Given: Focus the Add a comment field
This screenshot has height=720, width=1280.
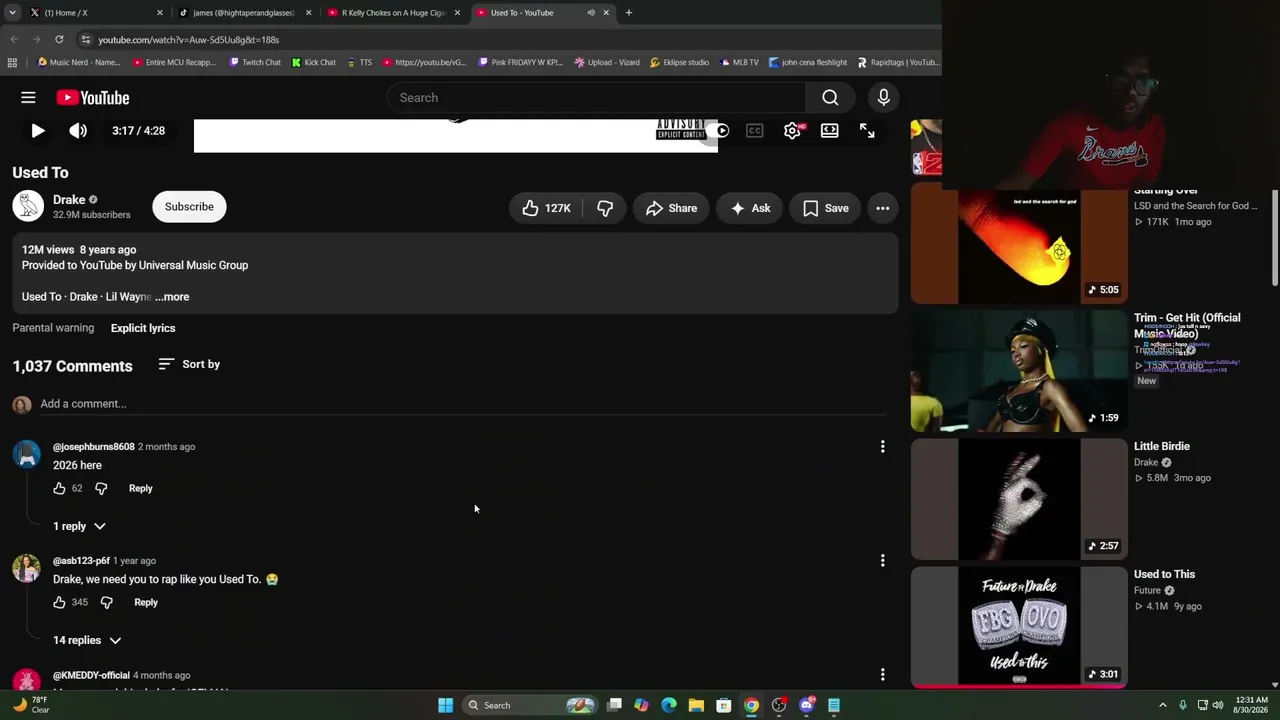Looking at the screenshot, I should click(463, 404).
